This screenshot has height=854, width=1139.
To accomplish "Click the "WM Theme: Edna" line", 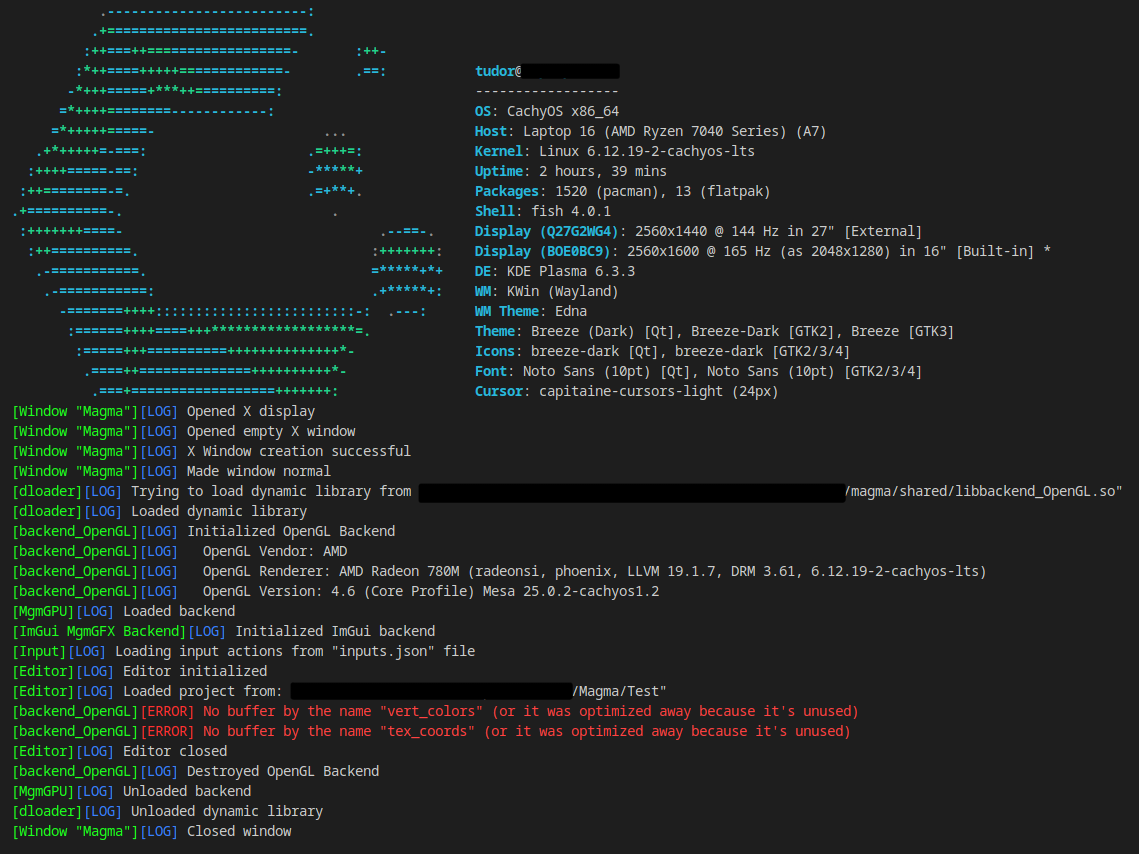I will (x=530, y=311).
